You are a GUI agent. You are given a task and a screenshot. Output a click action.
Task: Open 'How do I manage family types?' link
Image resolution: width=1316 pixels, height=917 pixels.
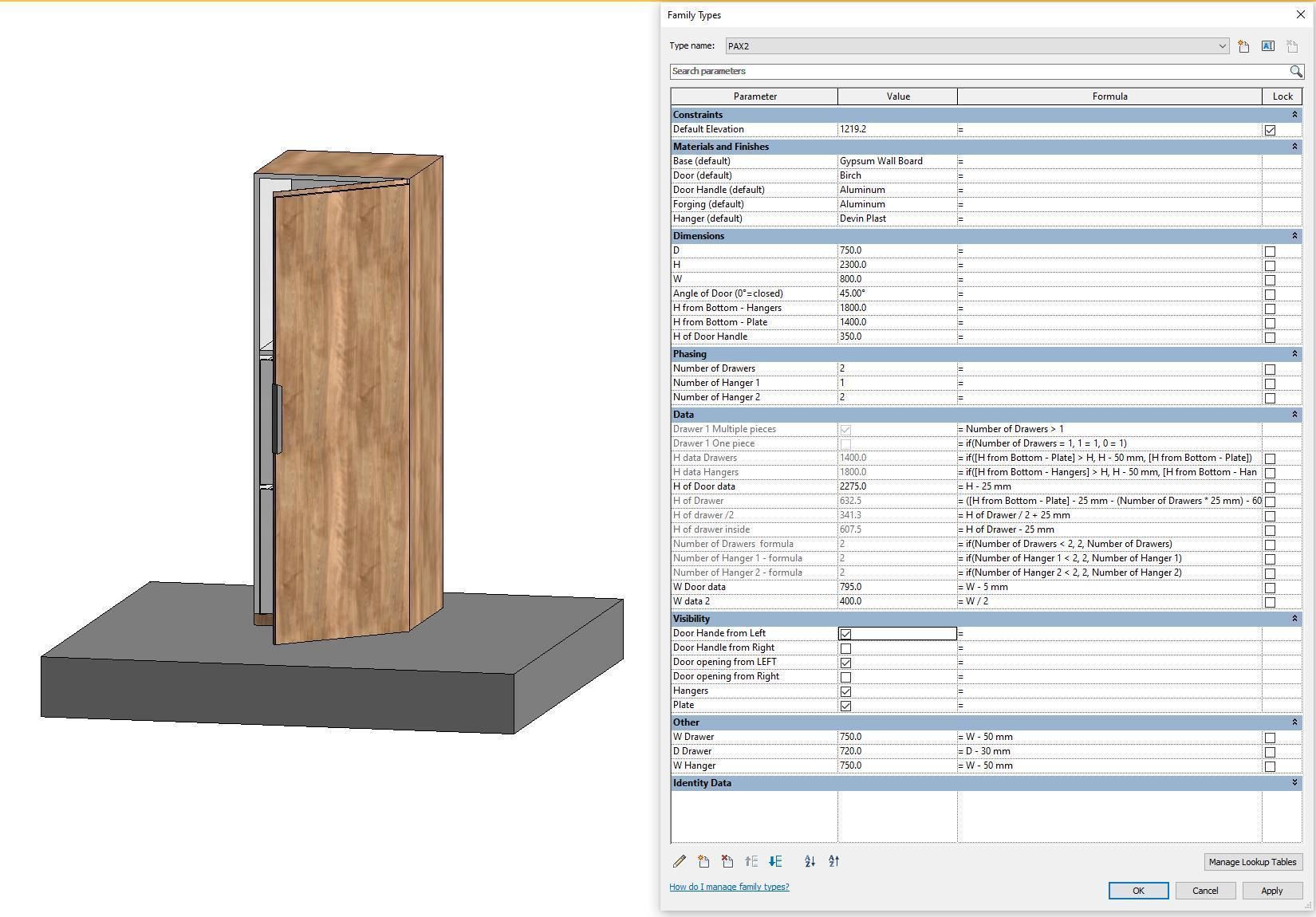point(729,887)
